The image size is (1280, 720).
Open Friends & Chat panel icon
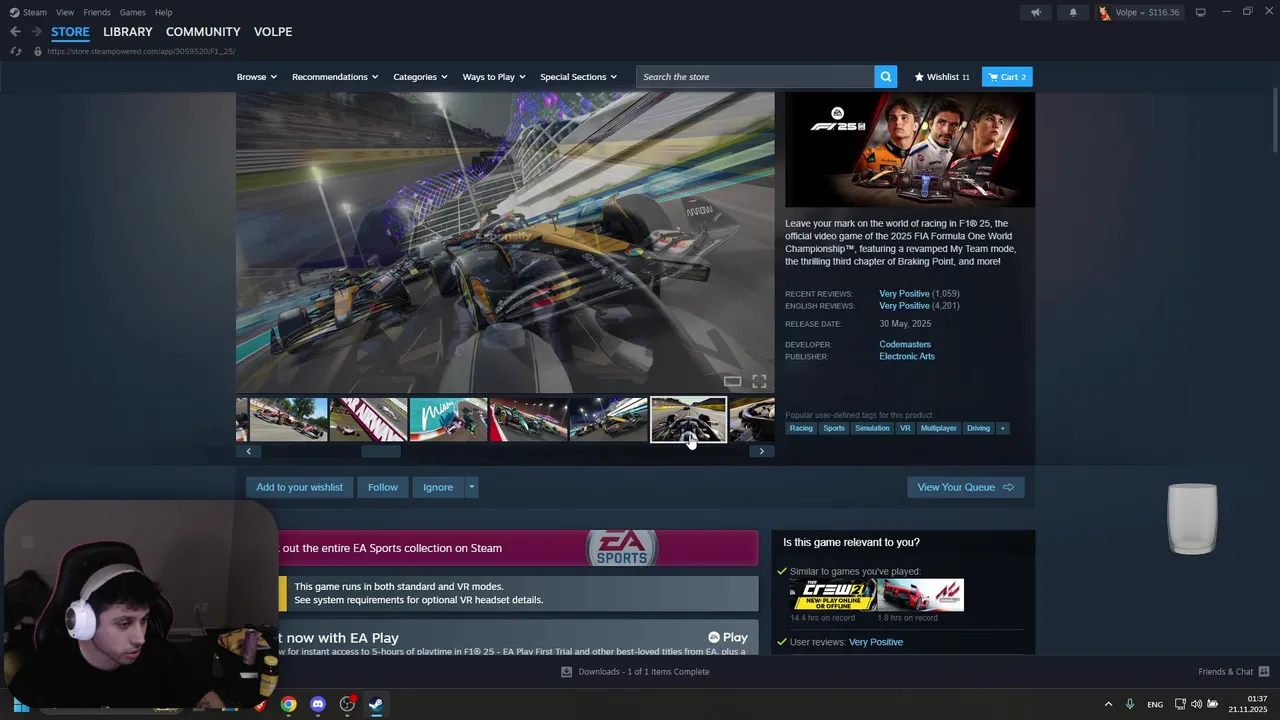tap(1264, 671)
